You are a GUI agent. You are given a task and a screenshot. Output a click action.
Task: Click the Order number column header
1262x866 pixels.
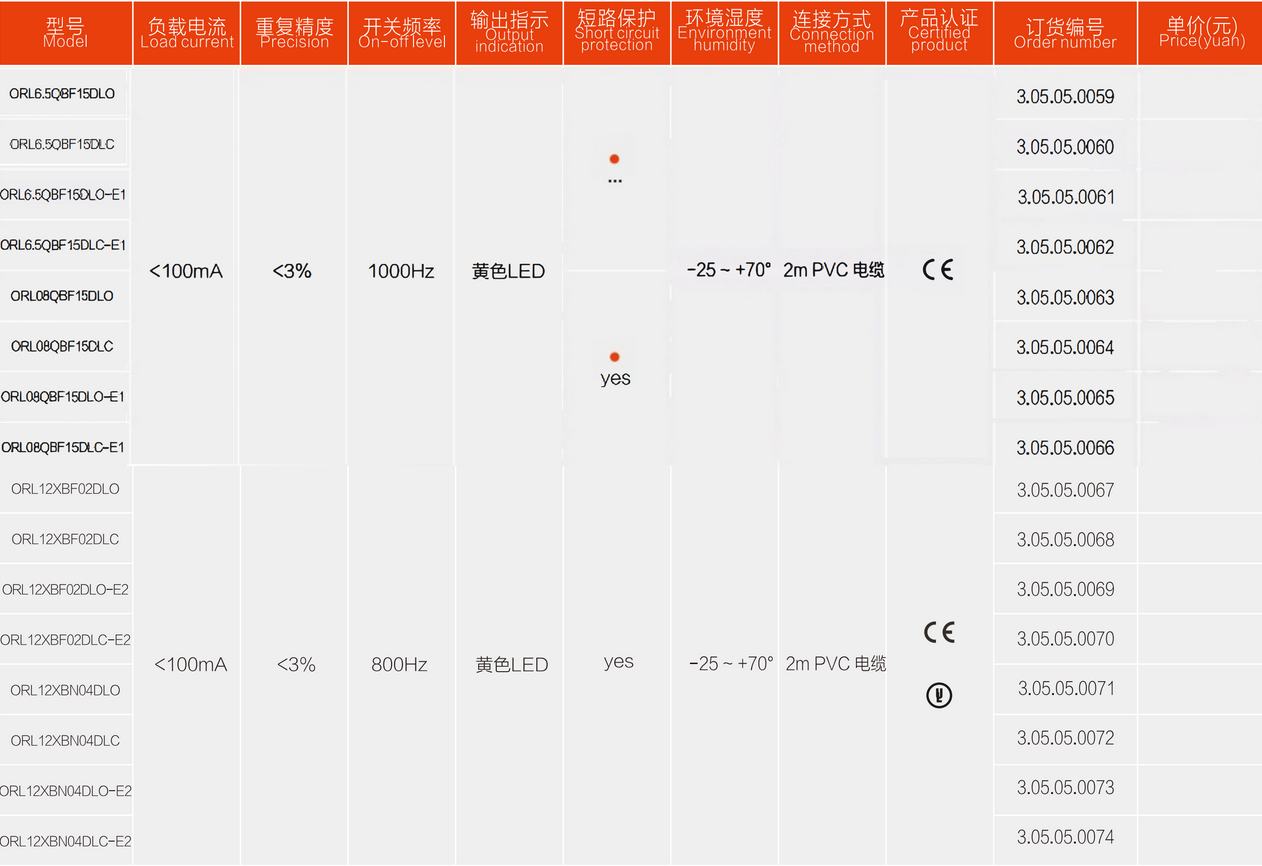(1065, 33)
